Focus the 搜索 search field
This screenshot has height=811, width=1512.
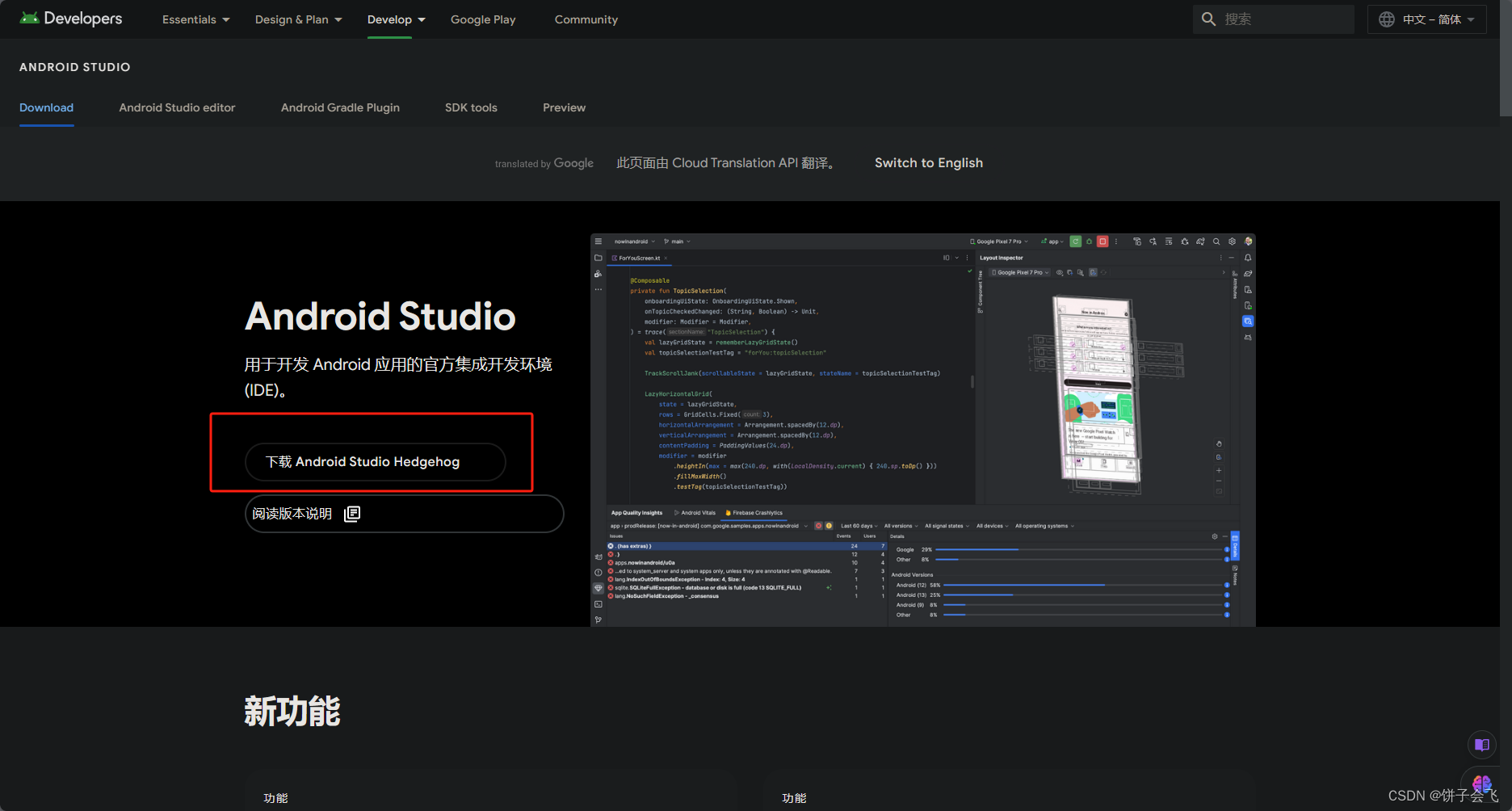coord(1273,19)
